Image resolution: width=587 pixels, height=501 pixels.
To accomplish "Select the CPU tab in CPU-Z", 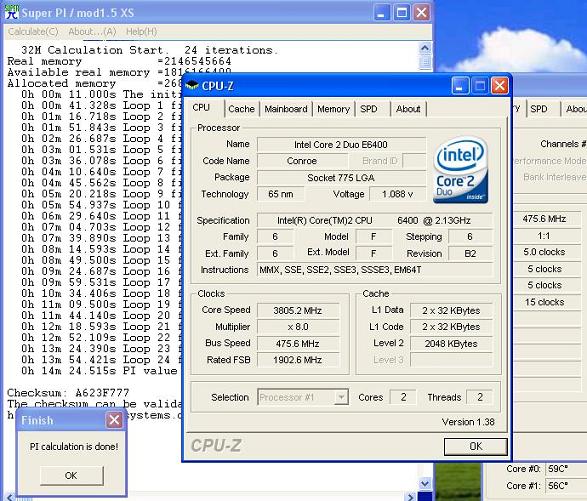I will (202, 108).
